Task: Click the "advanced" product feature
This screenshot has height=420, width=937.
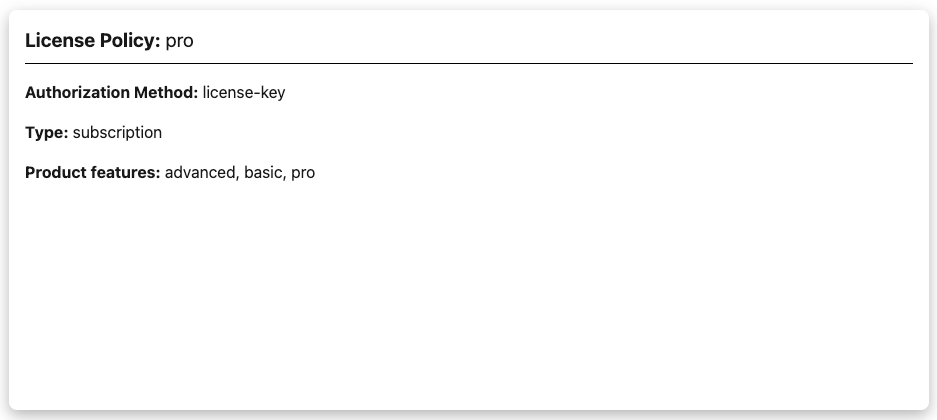Action: [x=200, y=173]
